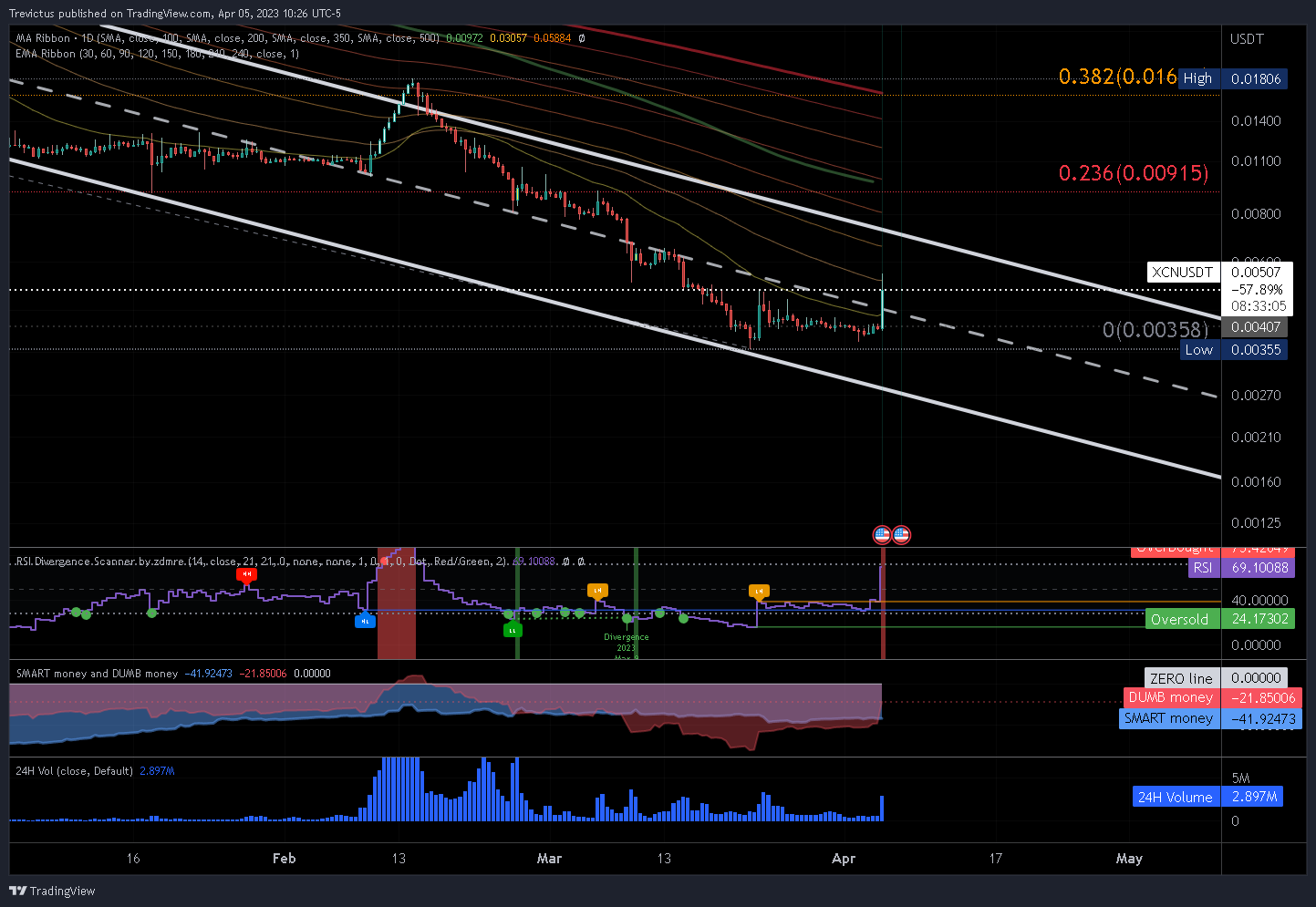Click the 0.00800 price axis tick

pyautogui.click(x=1256, y=213)
